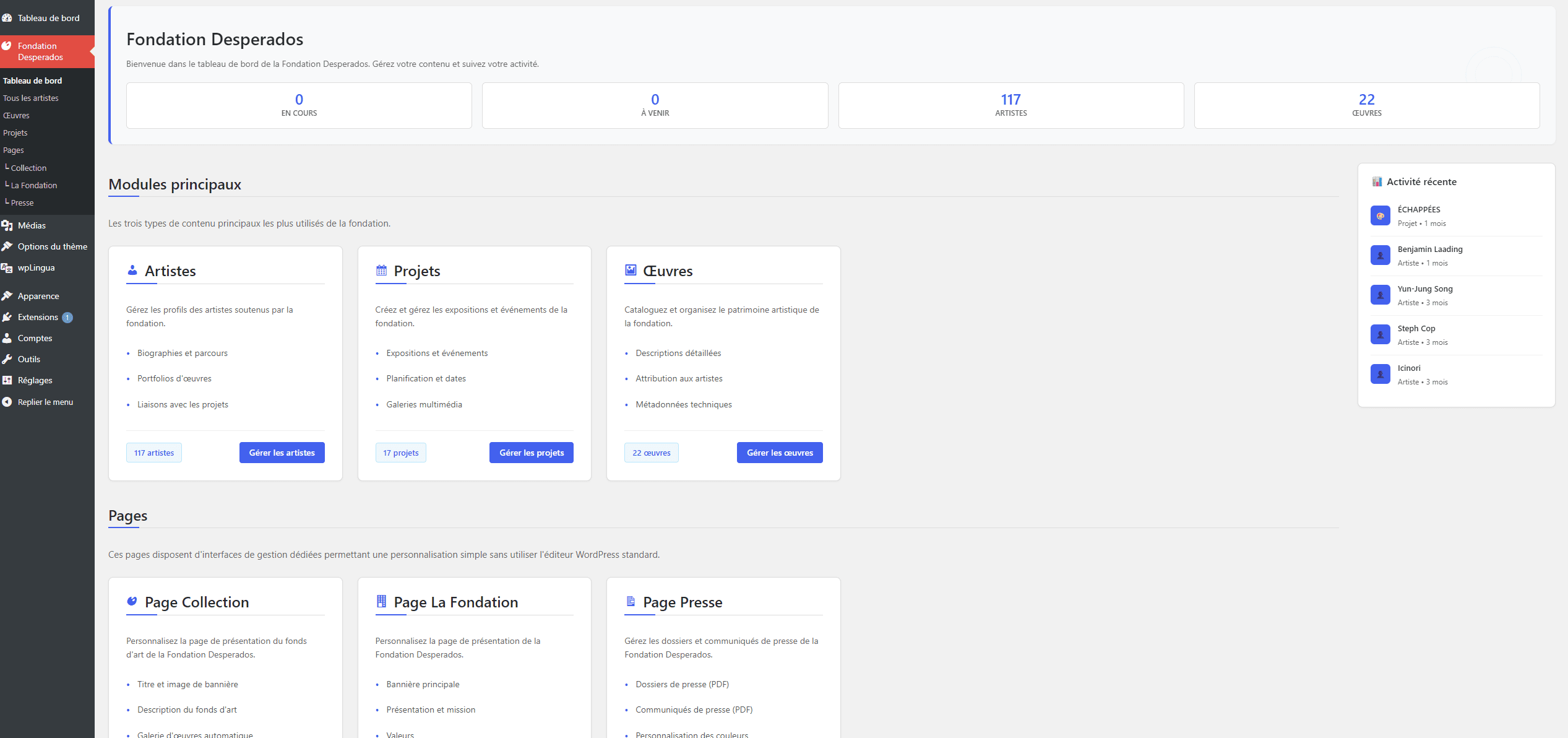Screen dimensions: 1568x738
Task: Click the Réglages settings icon
Action: (x=7, y=380)
